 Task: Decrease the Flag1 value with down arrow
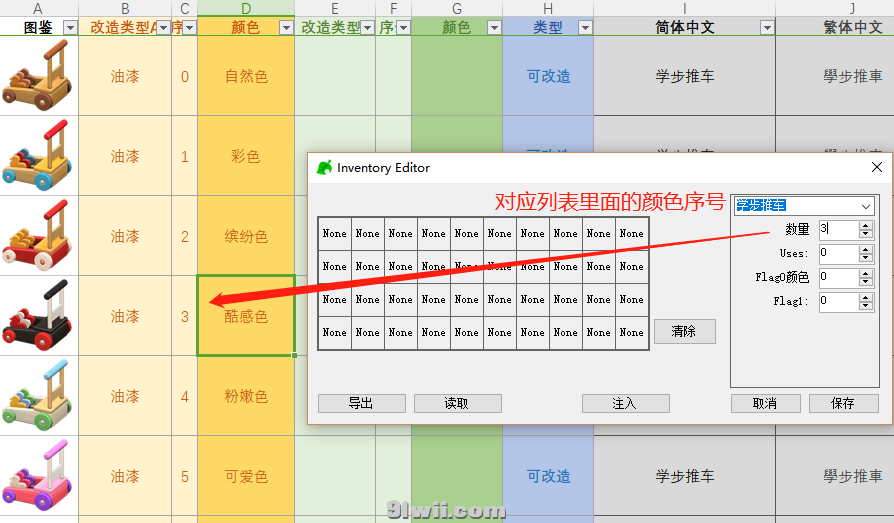(865, 305)
